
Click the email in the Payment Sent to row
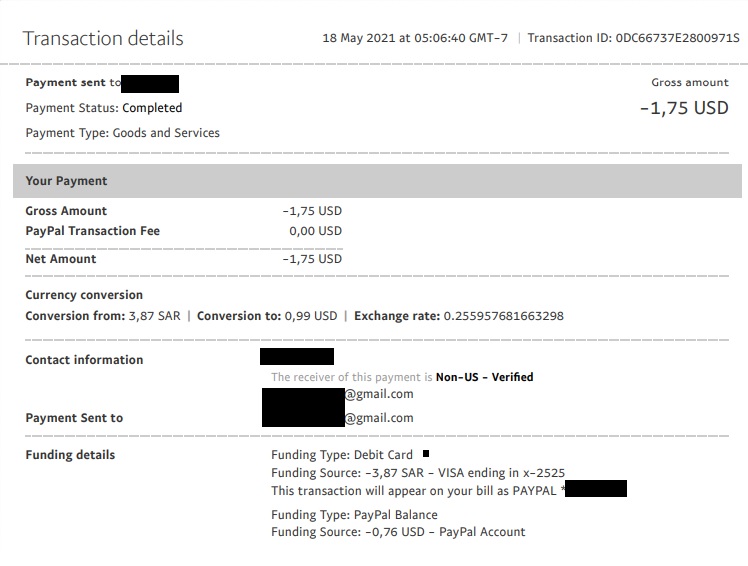(x=338, y=418)
